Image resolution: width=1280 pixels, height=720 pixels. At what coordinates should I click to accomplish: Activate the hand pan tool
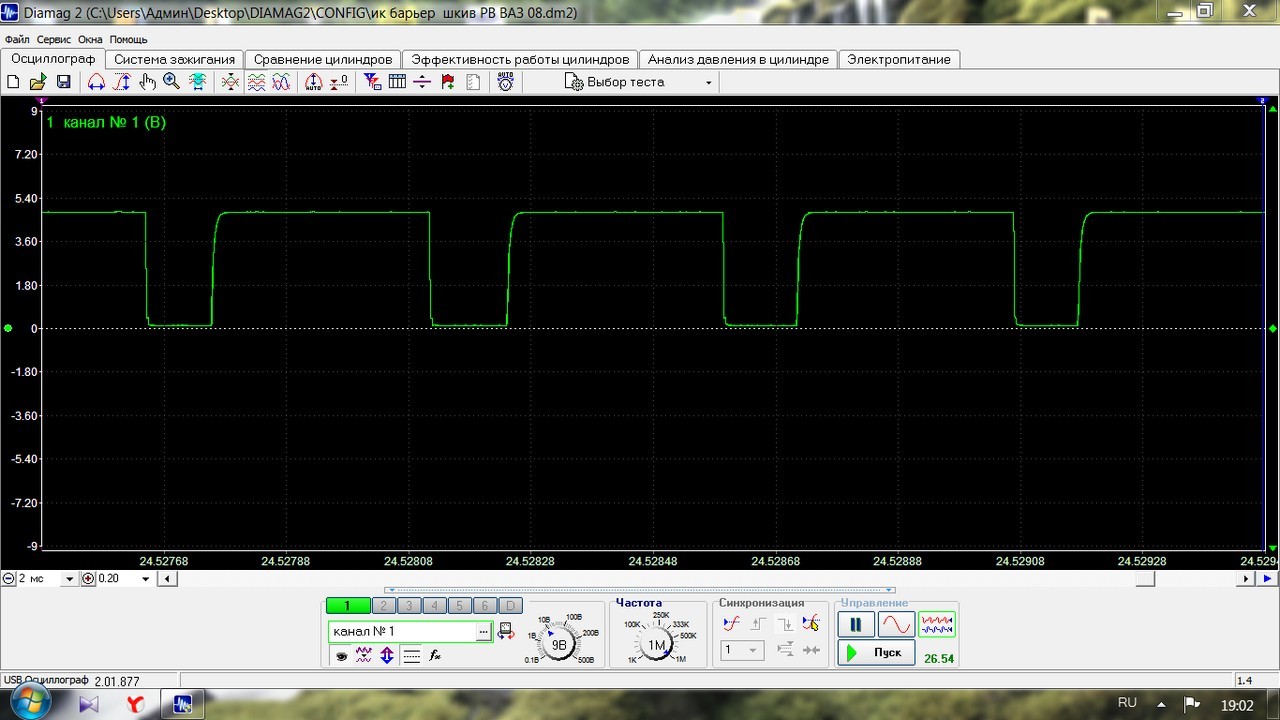click(x=147, y=82)
